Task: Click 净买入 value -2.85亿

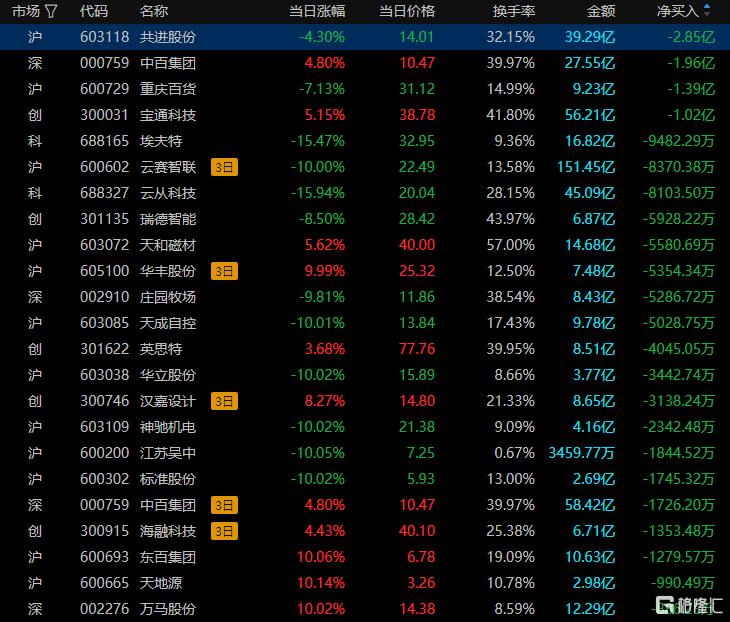Action: coord(691,37)
